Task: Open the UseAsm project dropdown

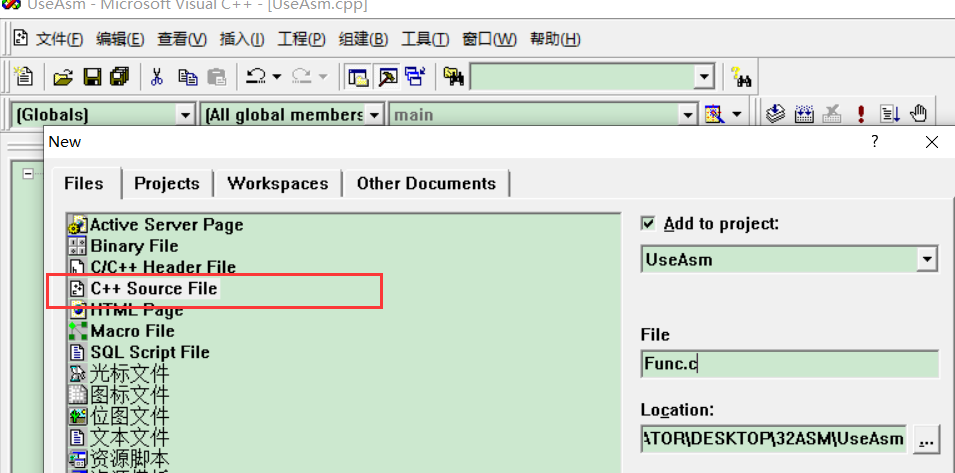Action: pos(926,260)
